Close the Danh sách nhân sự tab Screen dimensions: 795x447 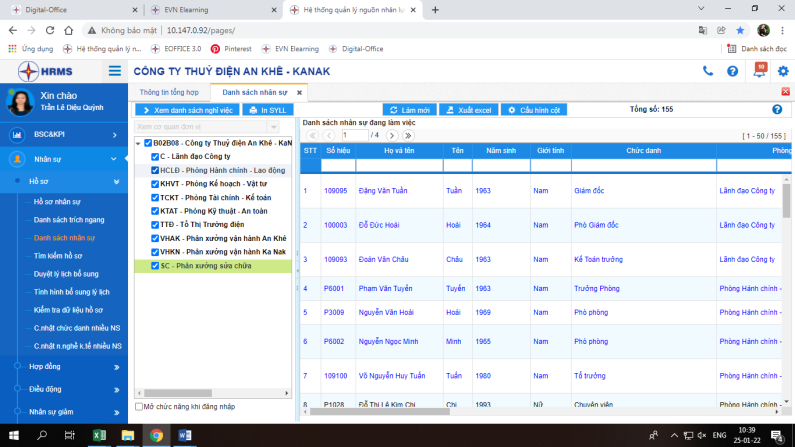click(311, 92)
